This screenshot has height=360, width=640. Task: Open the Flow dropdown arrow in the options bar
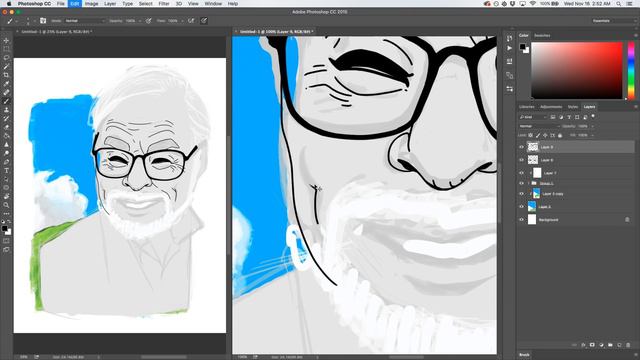[182, 20]
